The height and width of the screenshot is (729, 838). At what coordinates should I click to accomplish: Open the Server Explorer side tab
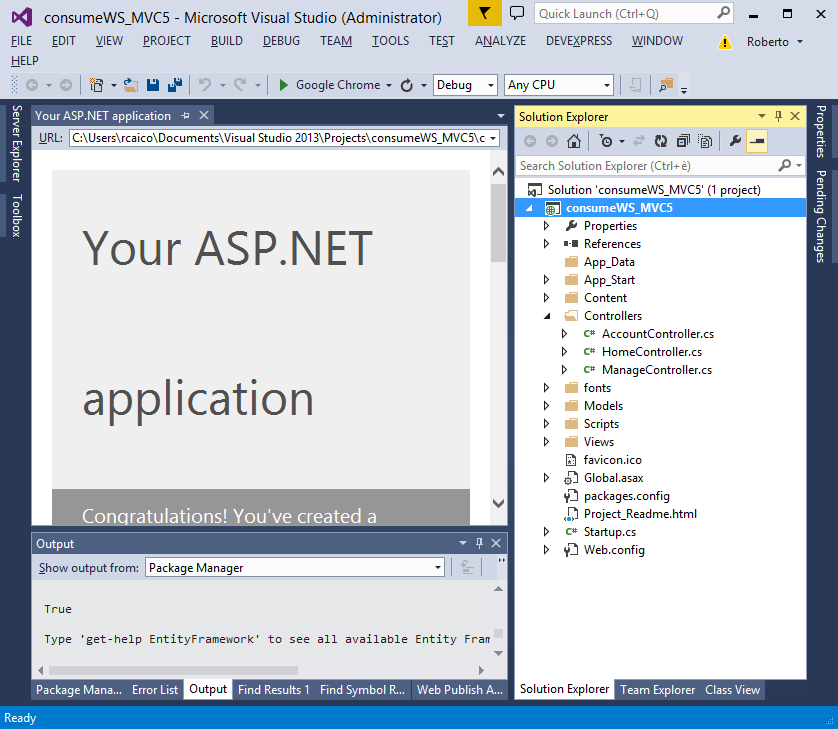click(x=17, y=143)
